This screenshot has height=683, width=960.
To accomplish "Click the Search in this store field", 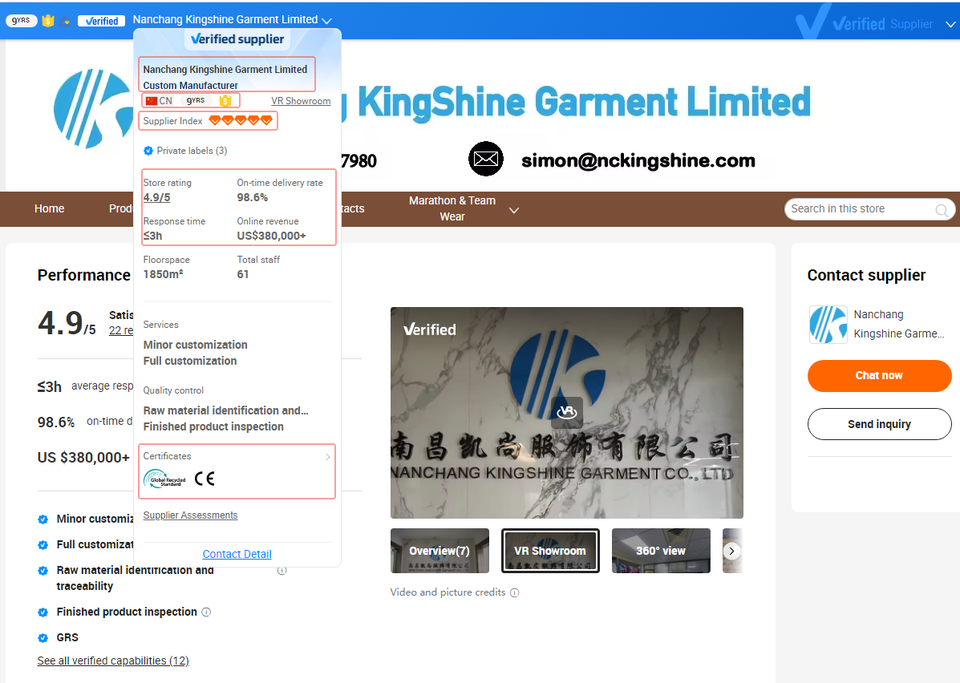I will point(861,209).
